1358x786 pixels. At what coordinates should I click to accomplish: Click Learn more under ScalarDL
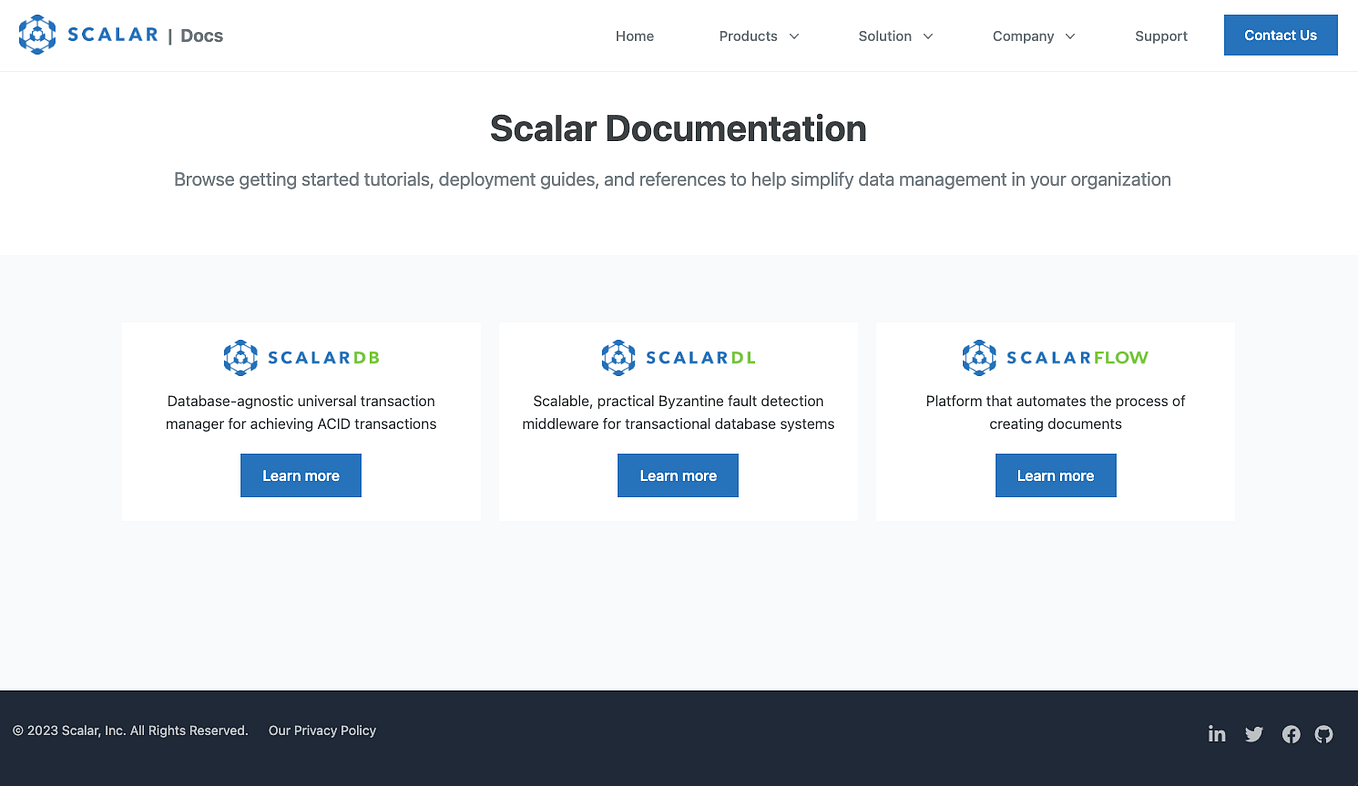(x=678, y=475)
